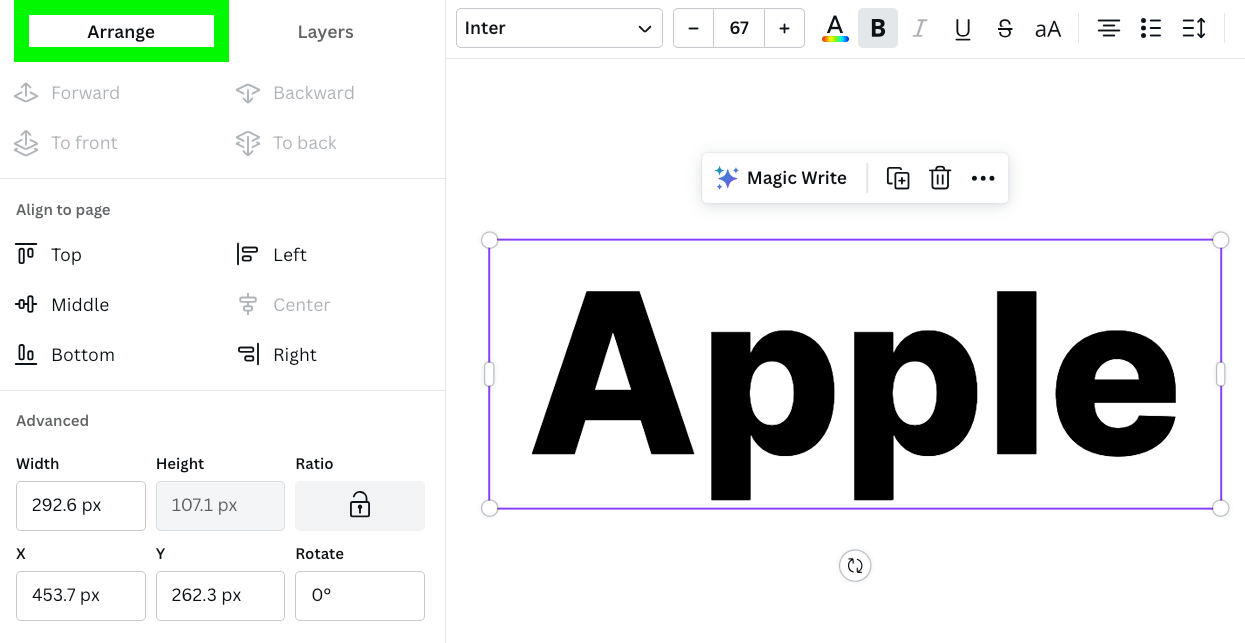Increase font size with the plus stepper
Viewport: 1245px width, 643px height.
[784, 27]
